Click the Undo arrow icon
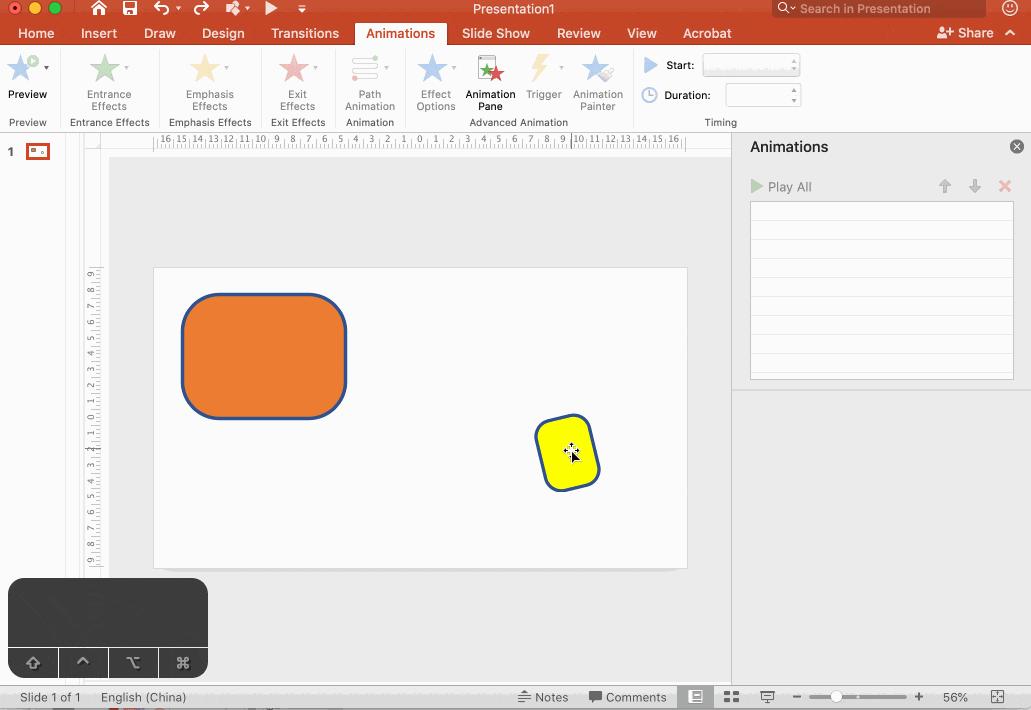 [161, 9]
